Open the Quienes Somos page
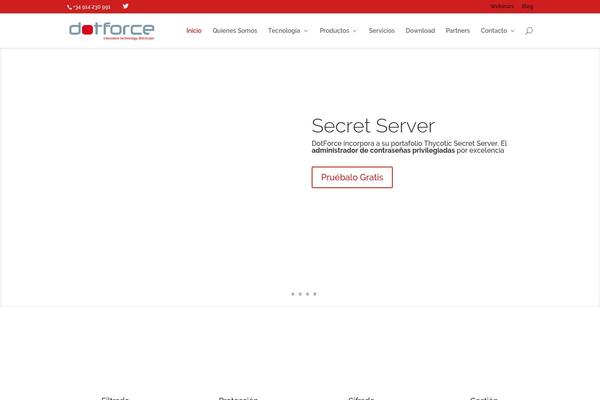This screenshot has height=400, width=600. click(235, 31)
